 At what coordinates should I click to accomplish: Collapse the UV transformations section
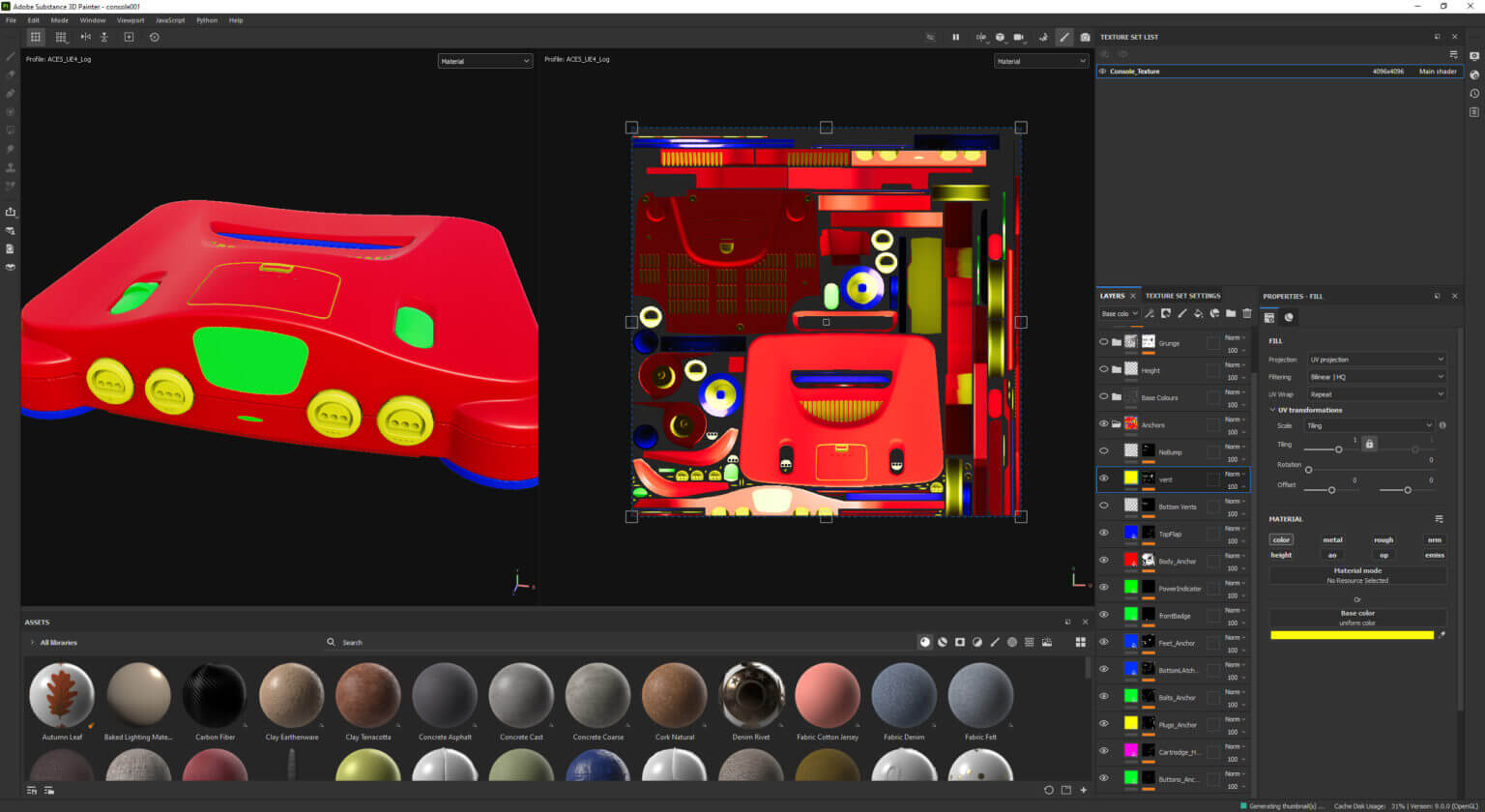(x=1272, y=410)
